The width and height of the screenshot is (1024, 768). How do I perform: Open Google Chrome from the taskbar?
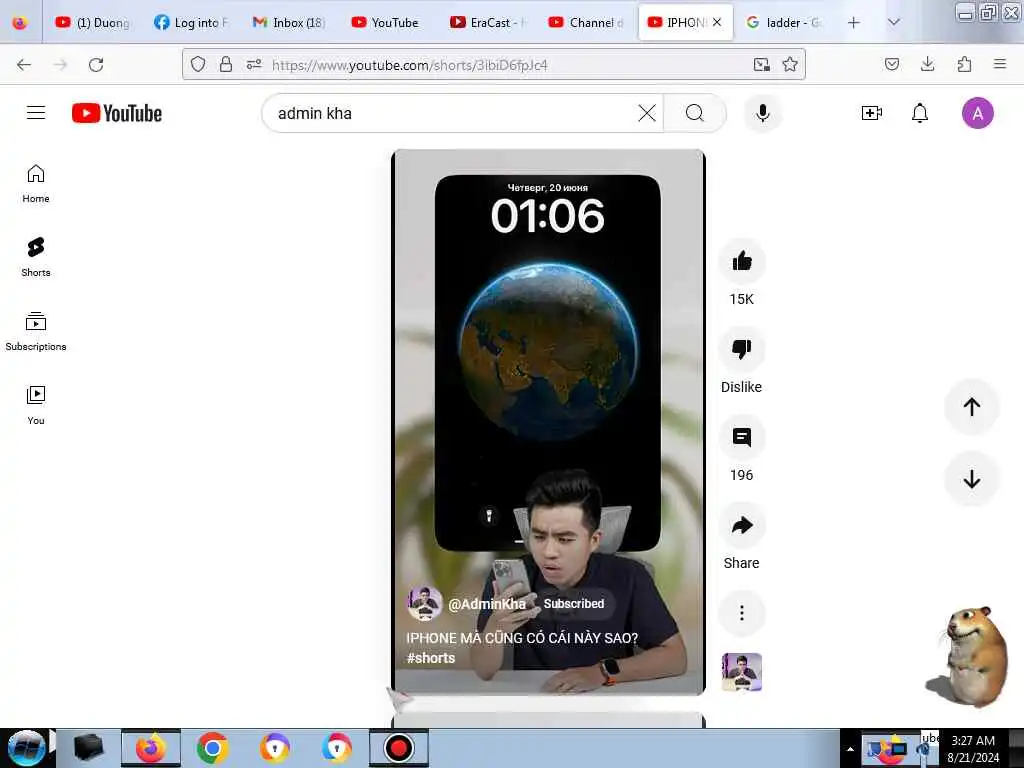click(x=212, y=748)
